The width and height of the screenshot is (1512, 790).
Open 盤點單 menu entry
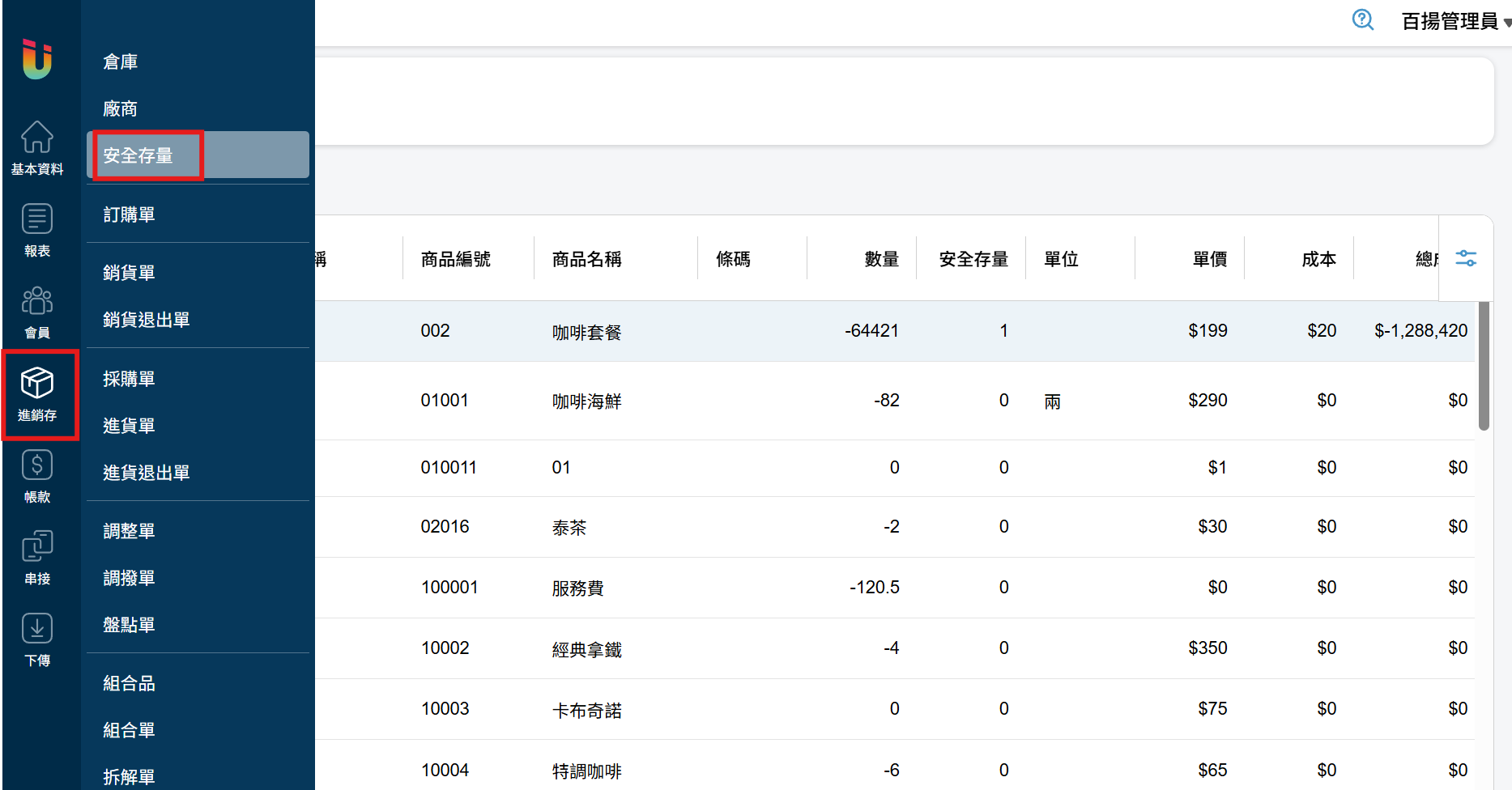click(130, 625)
